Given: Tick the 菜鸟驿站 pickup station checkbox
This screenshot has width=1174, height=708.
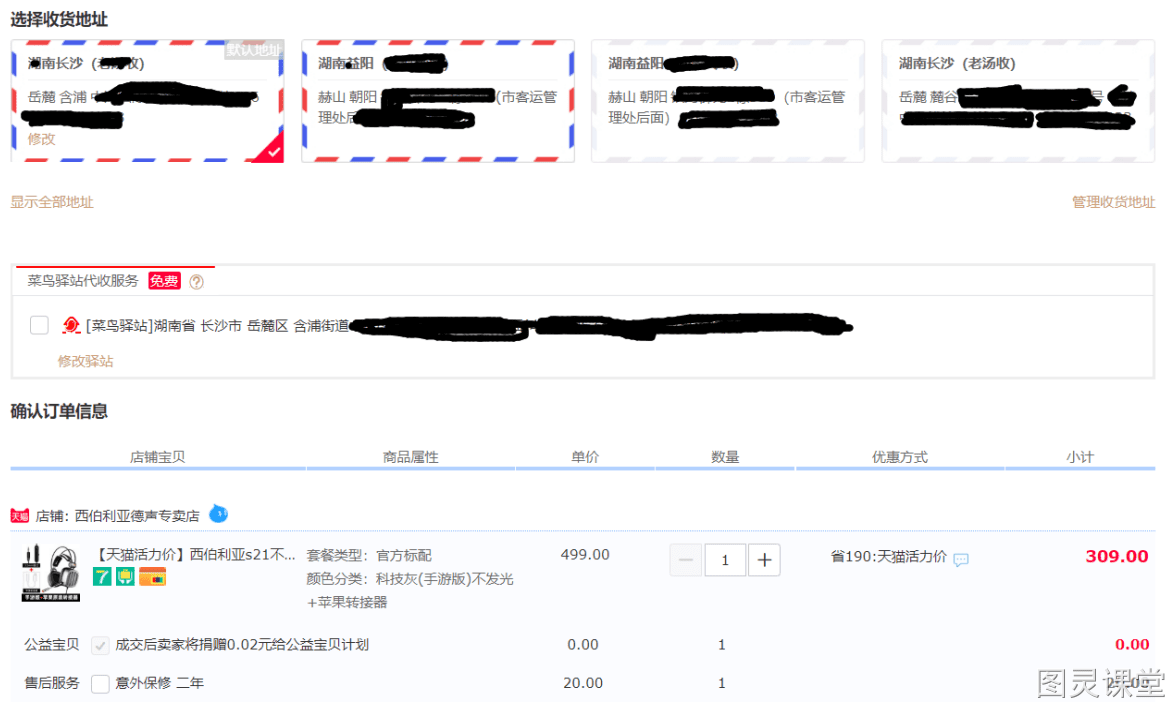Looking at the screenshot, I should tap(39, 325).
